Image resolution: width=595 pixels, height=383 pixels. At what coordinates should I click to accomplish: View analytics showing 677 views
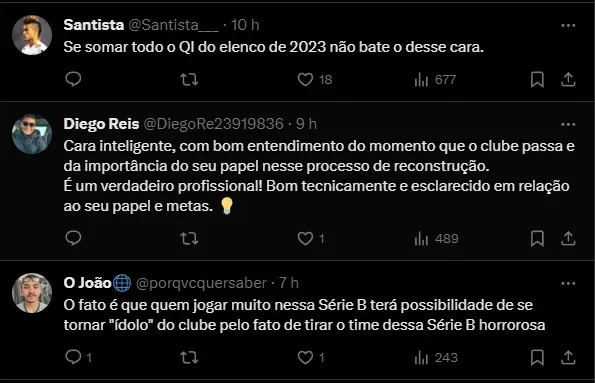(435, 79)
